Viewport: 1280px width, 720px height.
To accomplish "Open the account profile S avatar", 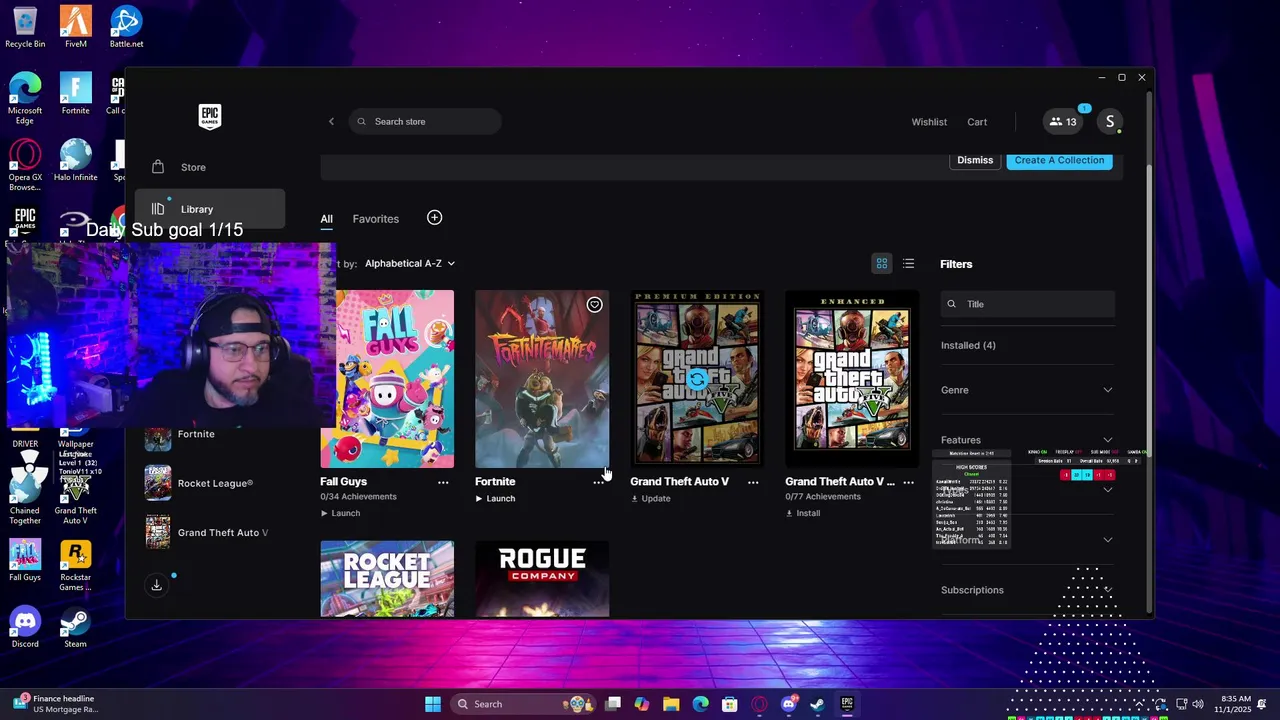I will point(1109,122).
